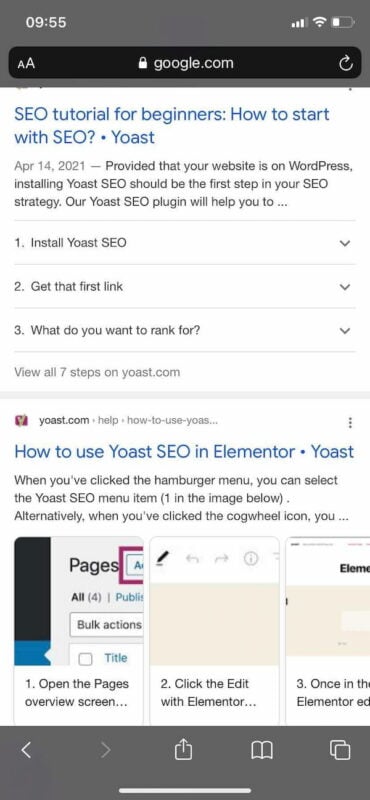
Task: Open the 'Once in the Elementor' step card
Action: tap(328, 631)
